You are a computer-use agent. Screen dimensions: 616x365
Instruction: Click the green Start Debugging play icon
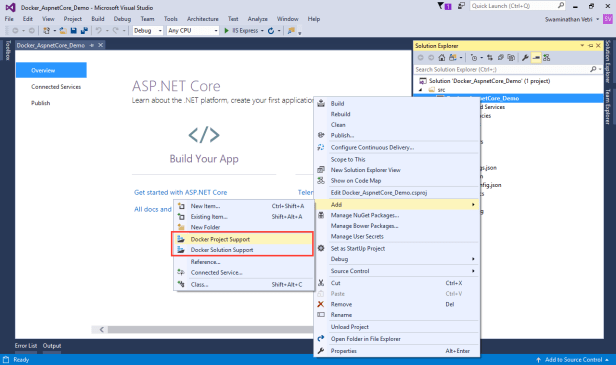click(x=226, y=31)
